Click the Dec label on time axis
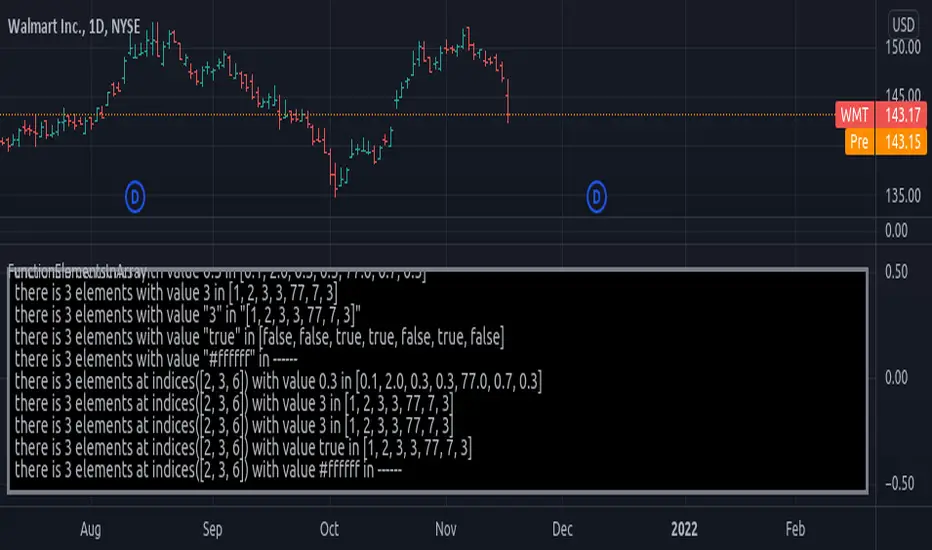Viewport: 932px width, 550px height. [564, 527]
